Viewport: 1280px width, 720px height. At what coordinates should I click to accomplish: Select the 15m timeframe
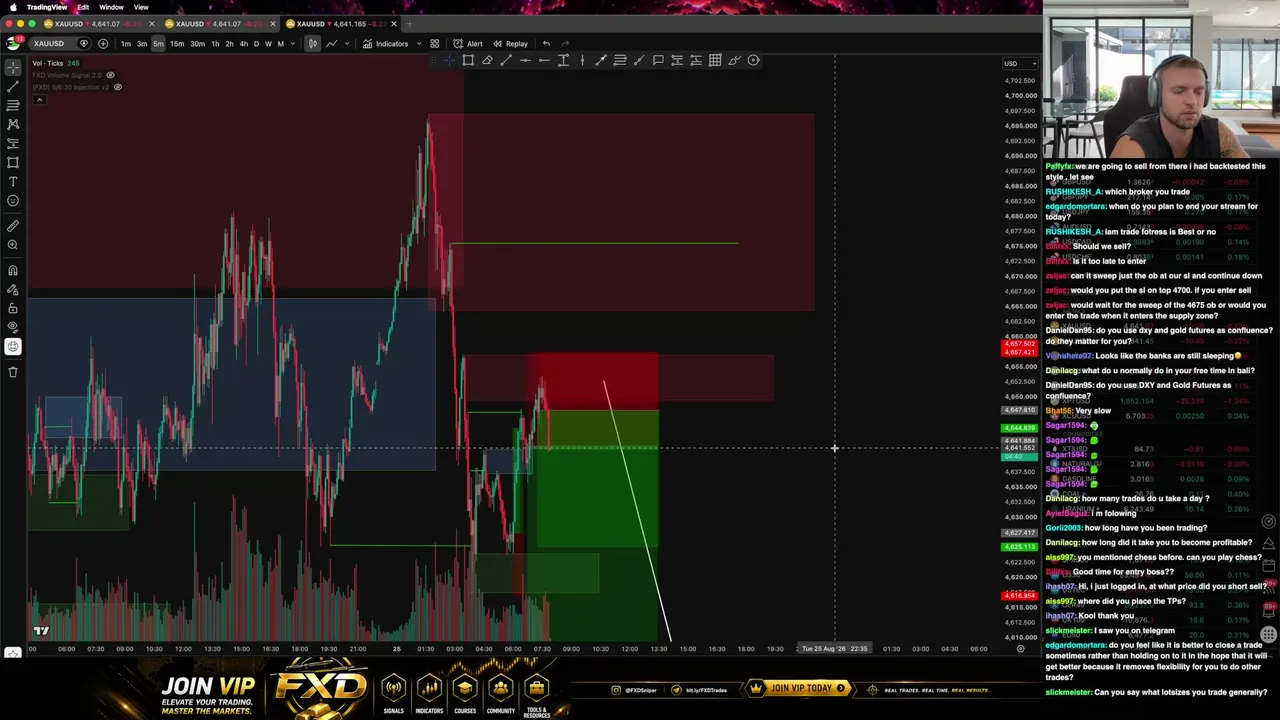[x=177, y=44]
